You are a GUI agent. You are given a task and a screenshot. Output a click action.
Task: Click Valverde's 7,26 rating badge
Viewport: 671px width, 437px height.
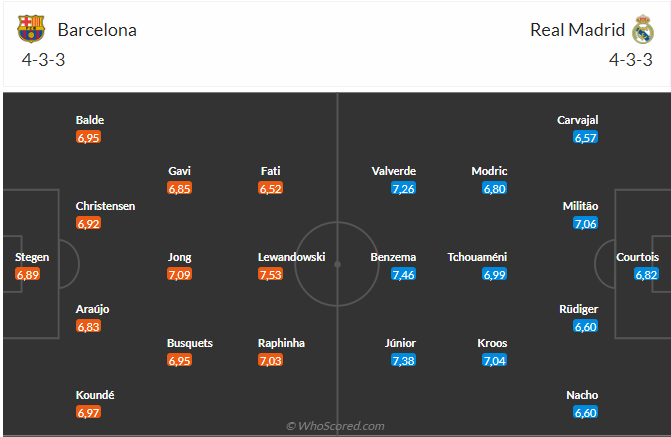click(x=403, y=188)
